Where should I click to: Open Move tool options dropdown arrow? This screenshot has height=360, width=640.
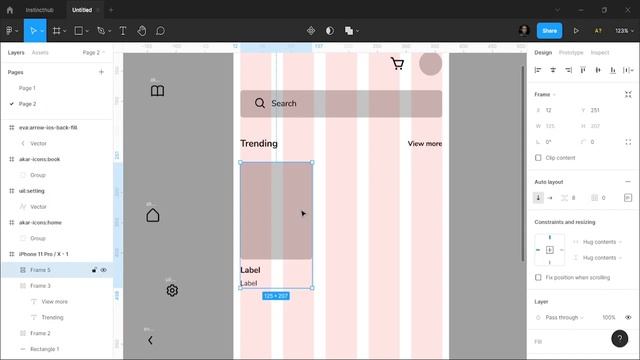pos(42,31)
